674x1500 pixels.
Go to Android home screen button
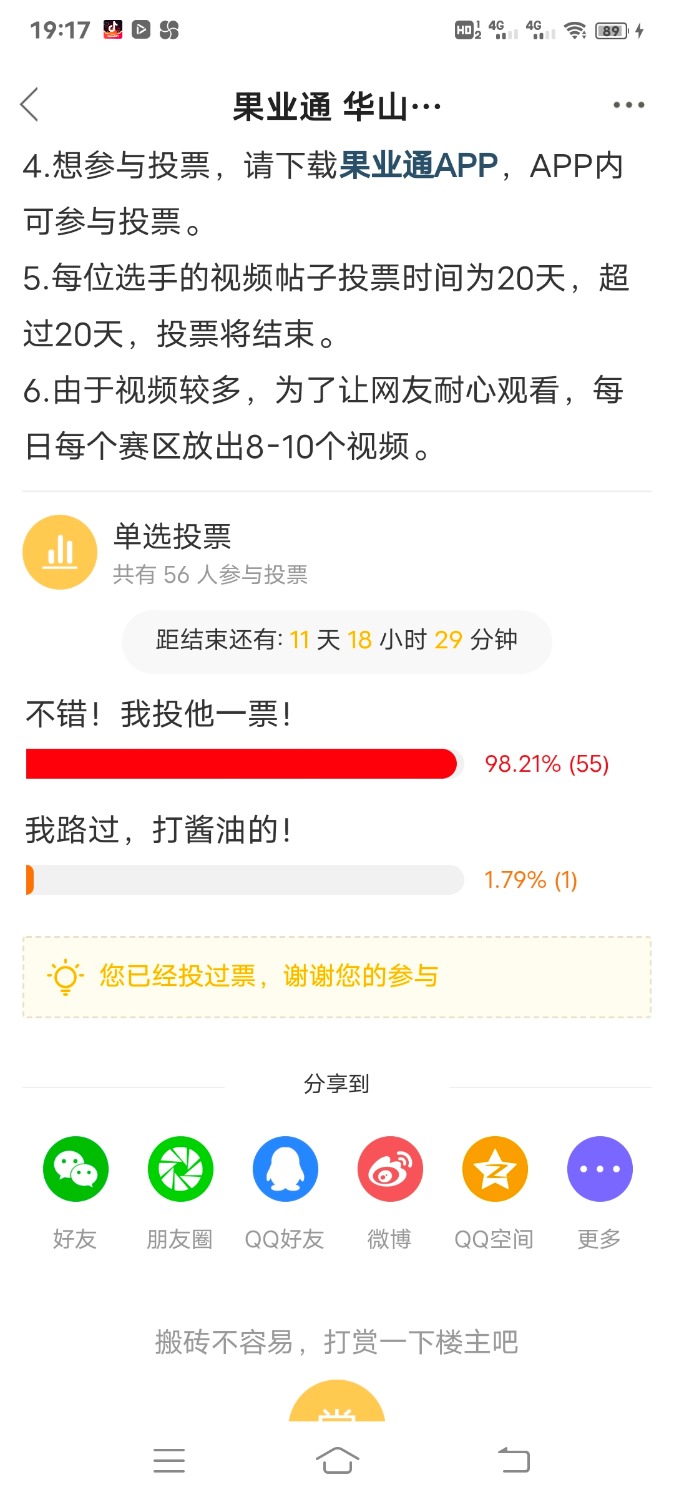point(337,1461)
